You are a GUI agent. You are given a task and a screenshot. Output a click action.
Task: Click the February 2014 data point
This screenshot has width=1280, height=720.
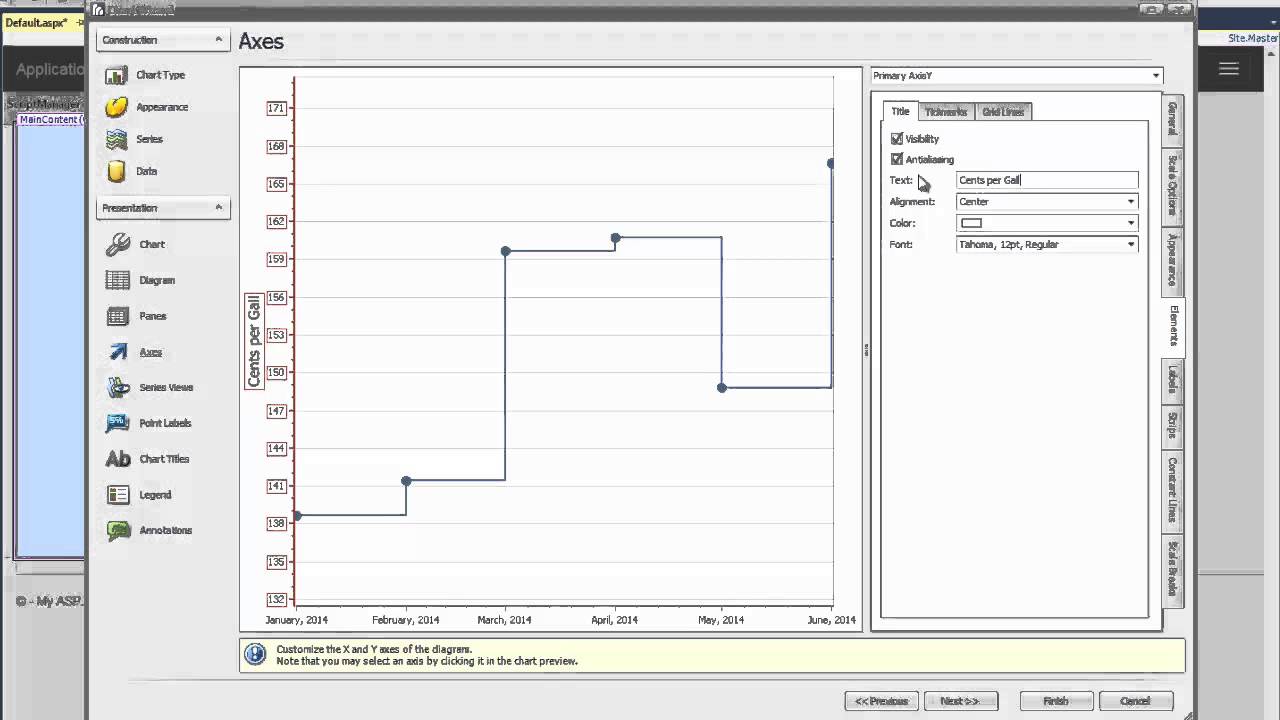406,481
